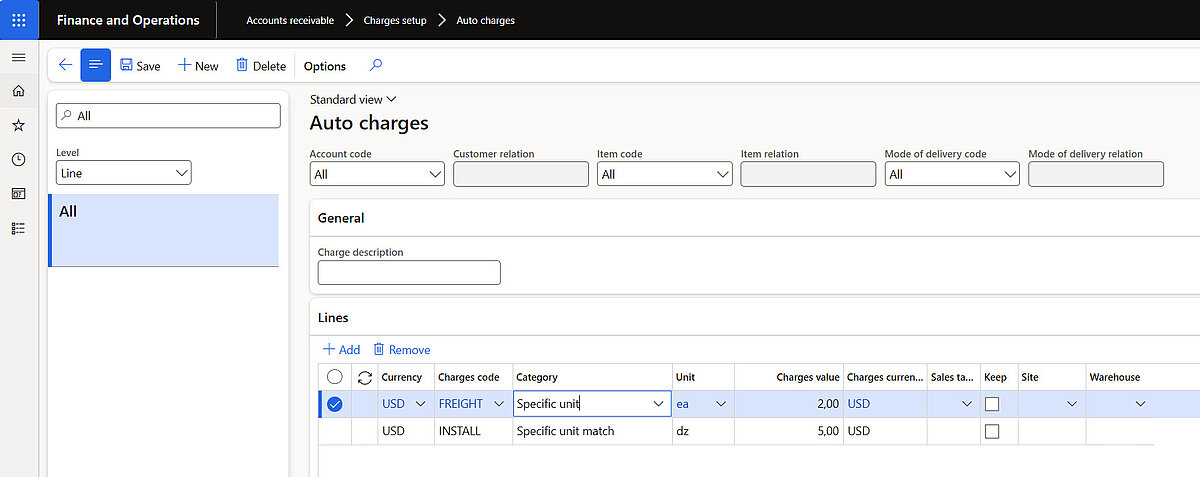Click the All filter search field
Viewport: 1200px width, 477px height.
168,116
